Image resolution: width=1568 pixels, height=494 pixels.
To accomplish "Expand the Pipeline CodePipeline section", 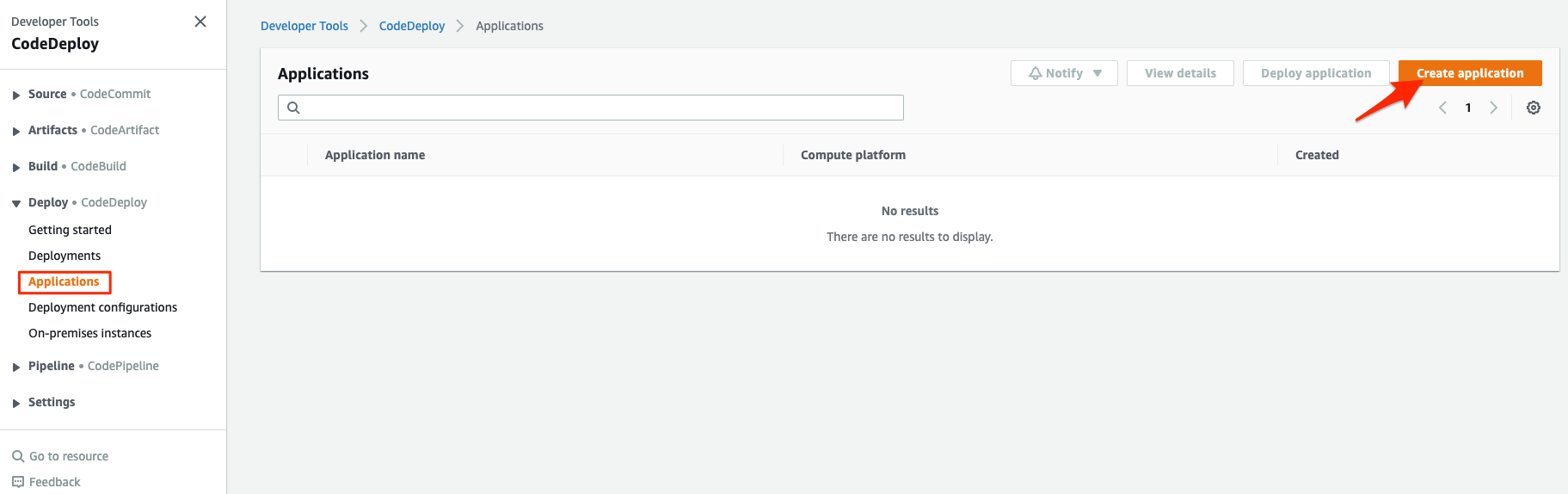I will pyautogui.click(x=16, y=367).
